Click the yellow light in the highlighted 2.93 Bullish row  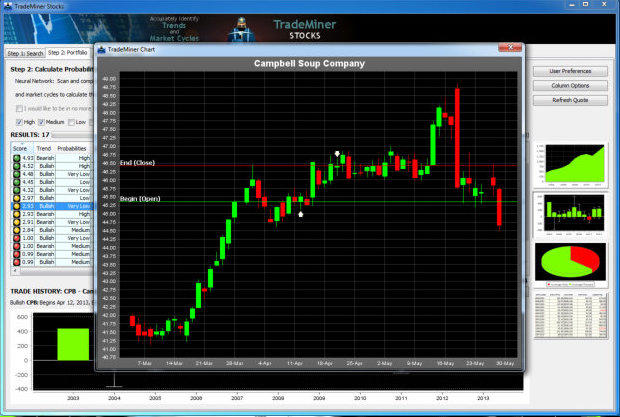[x=17, y=206]
